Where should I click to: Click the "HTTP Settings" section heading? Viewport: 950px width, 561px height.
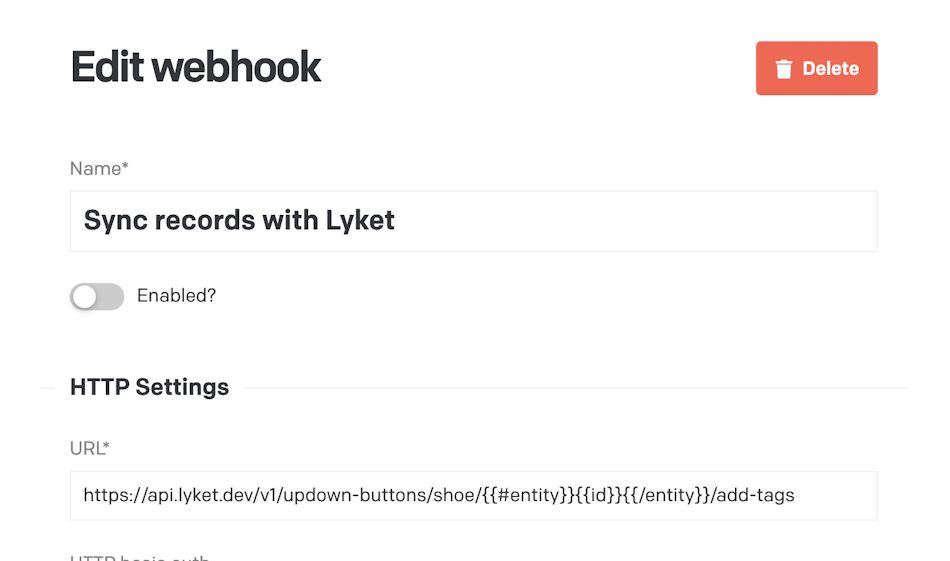(150, 387)
